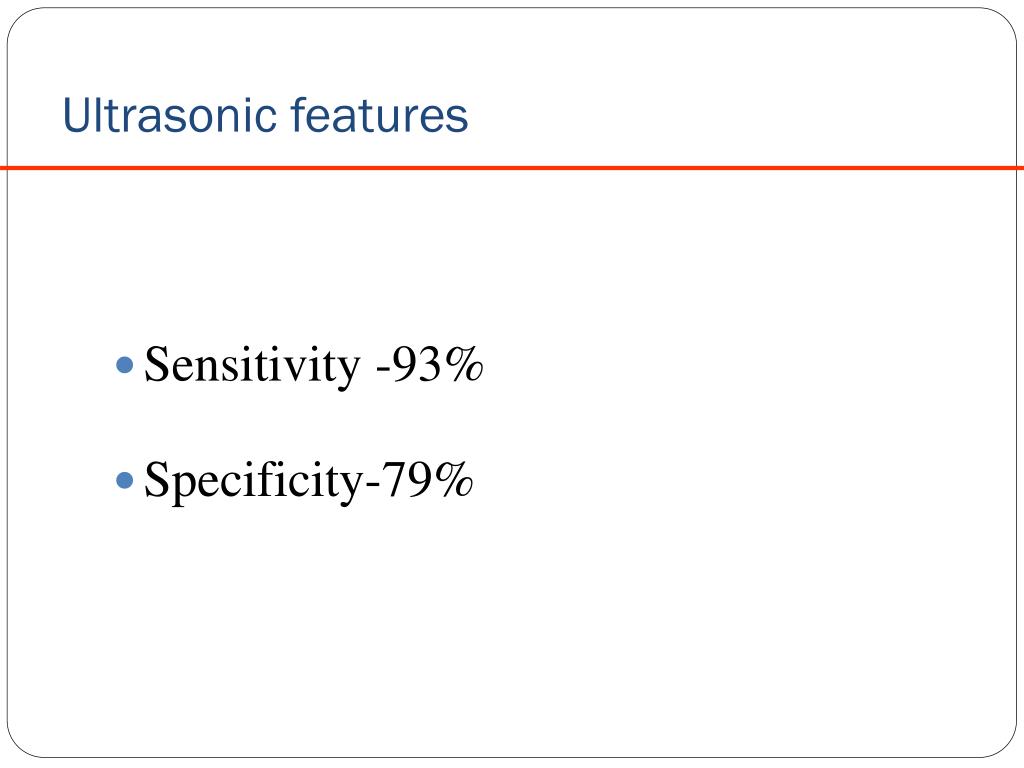Click the blue bullet before Sensitivity
Image resolution: width=1024 pixels, height=768 pixels.
pyautogui.click(x=125, y=364)
